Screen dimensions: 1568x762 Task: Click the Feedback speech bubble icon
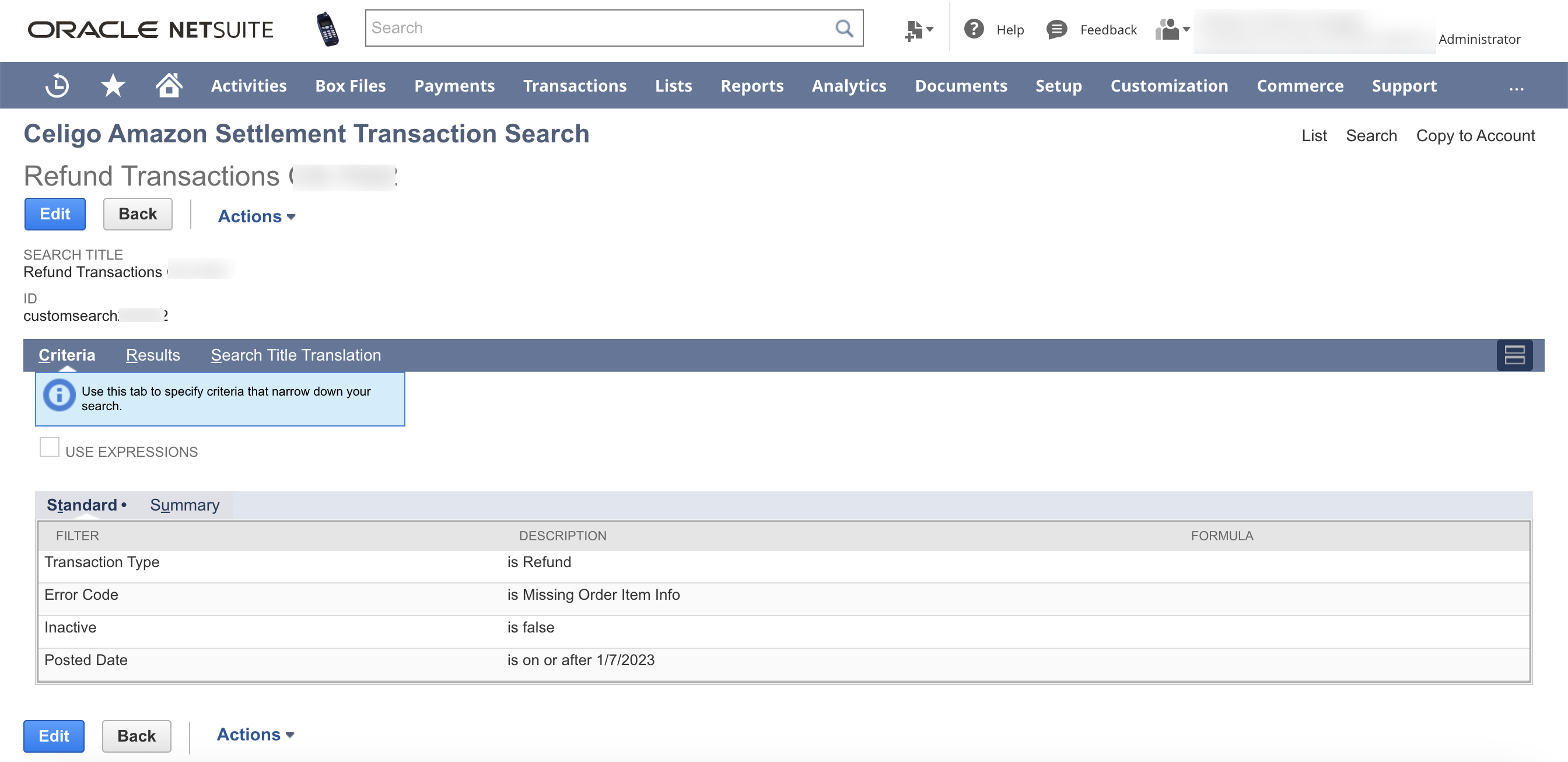click(x=1056, y=29)
